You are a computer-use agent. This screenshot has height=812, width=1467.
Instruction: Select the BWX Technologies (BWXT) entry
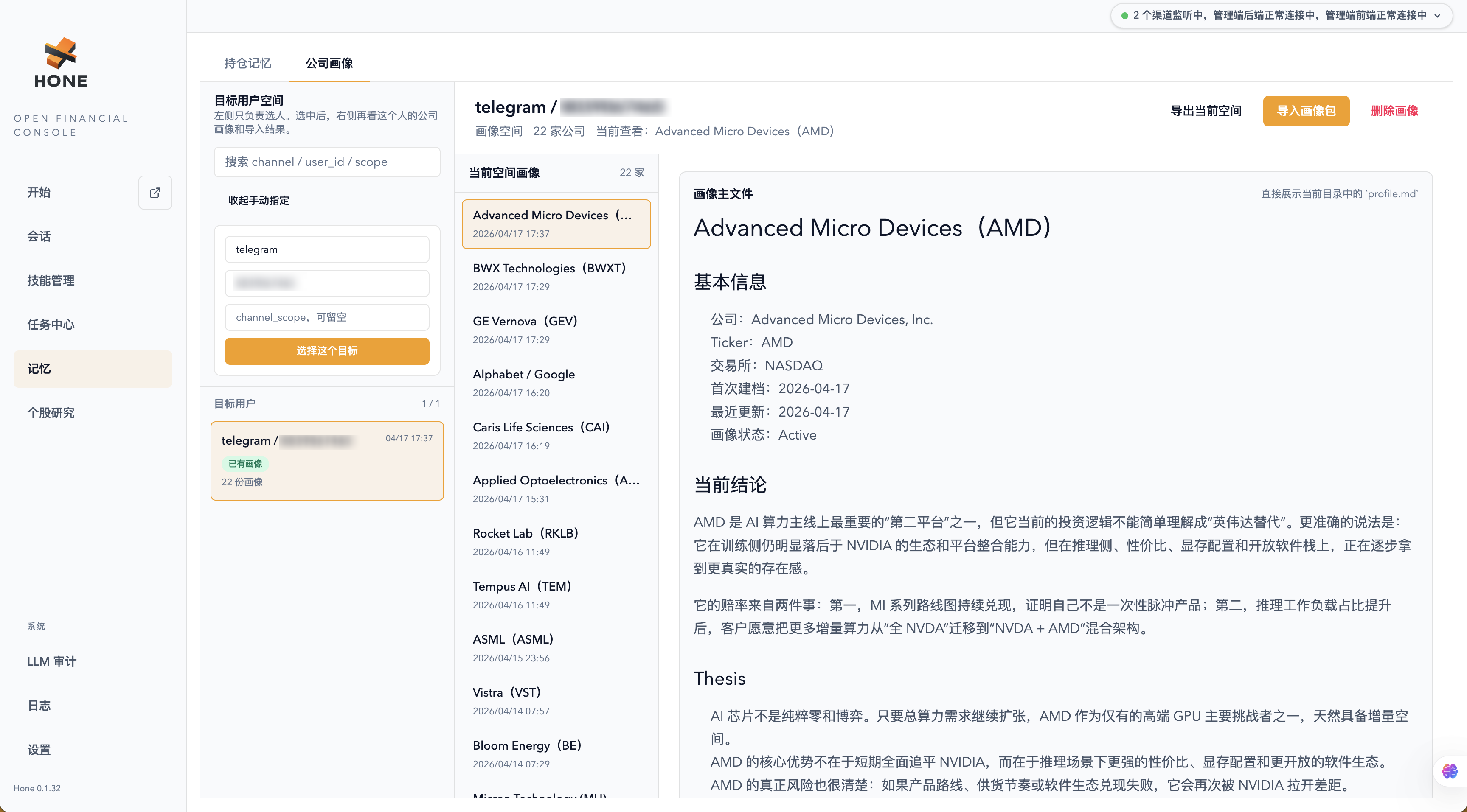tap(556, 277)
